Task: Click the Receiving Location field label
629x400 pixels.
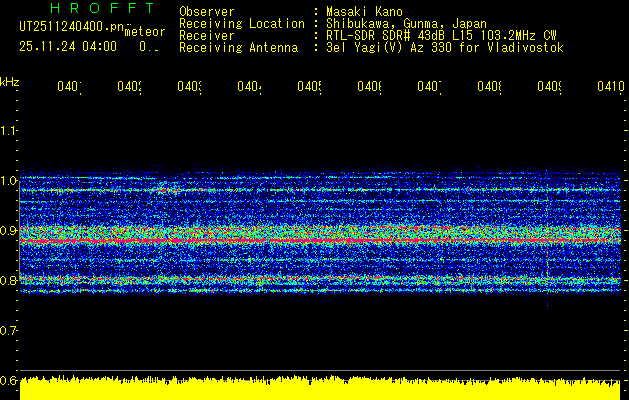Action: coord(241,23)
